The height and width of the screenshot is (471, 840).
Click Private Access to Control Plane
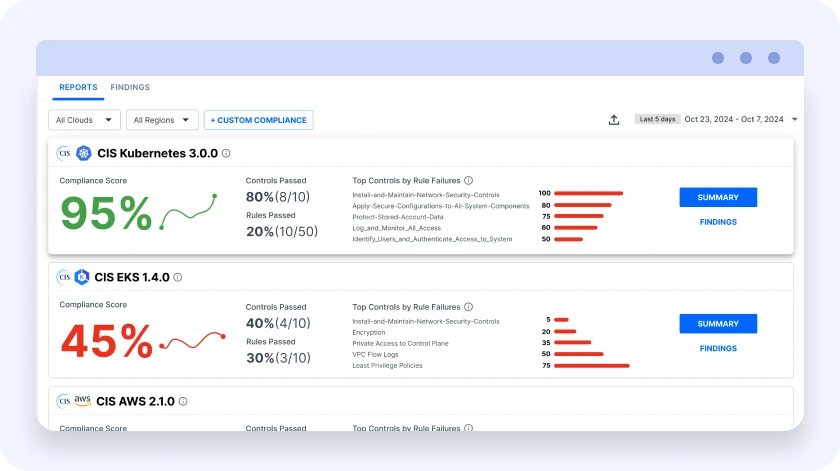(x=400, y=343)
